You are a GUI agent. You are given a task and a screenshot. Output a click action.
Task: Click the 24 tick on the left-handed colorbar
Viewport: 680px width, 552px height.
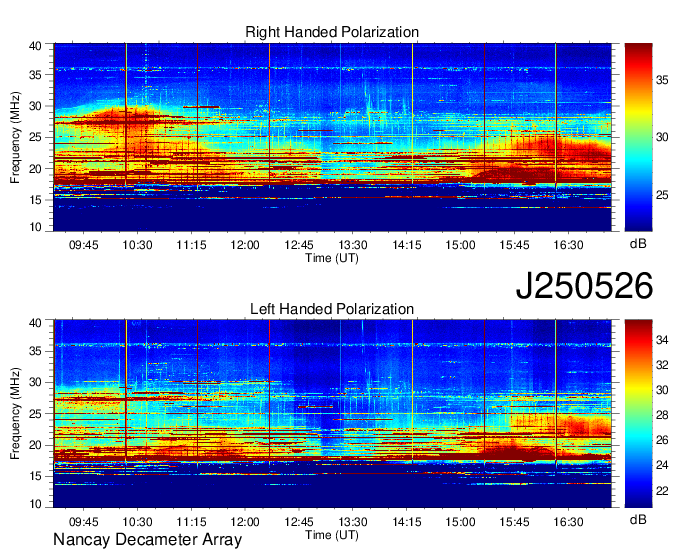662,465
